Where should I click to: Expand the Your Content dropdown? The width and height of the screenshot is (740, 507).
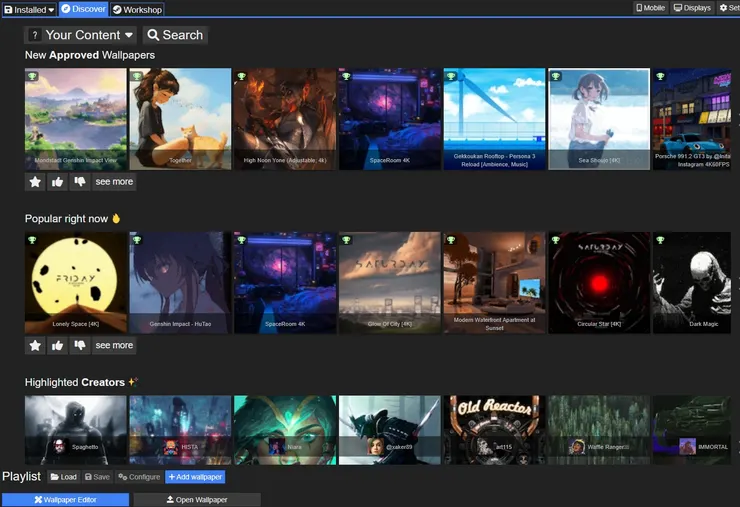click(x=89, y=35)
